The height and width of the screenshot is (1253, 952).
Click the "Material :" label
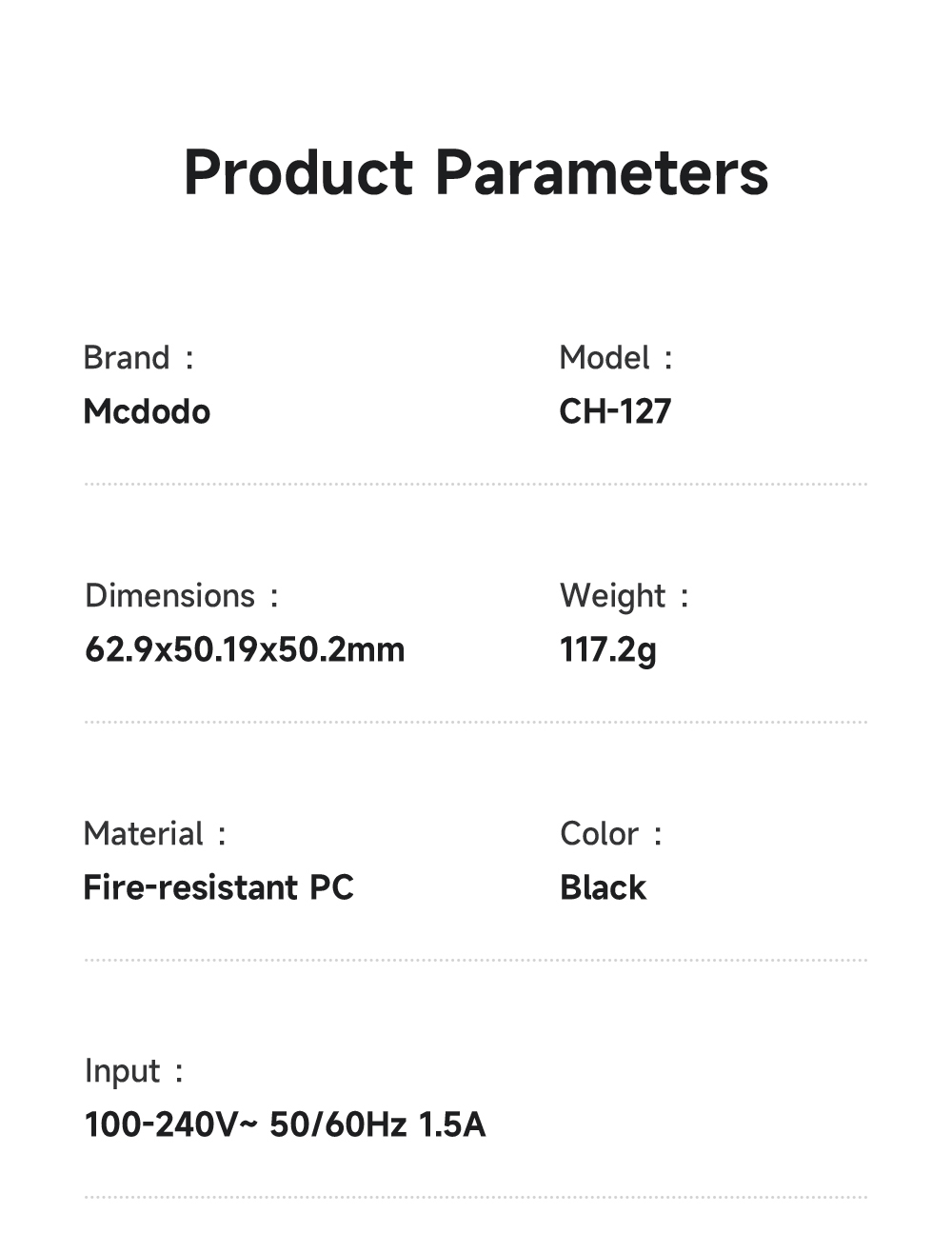point(154,834)
